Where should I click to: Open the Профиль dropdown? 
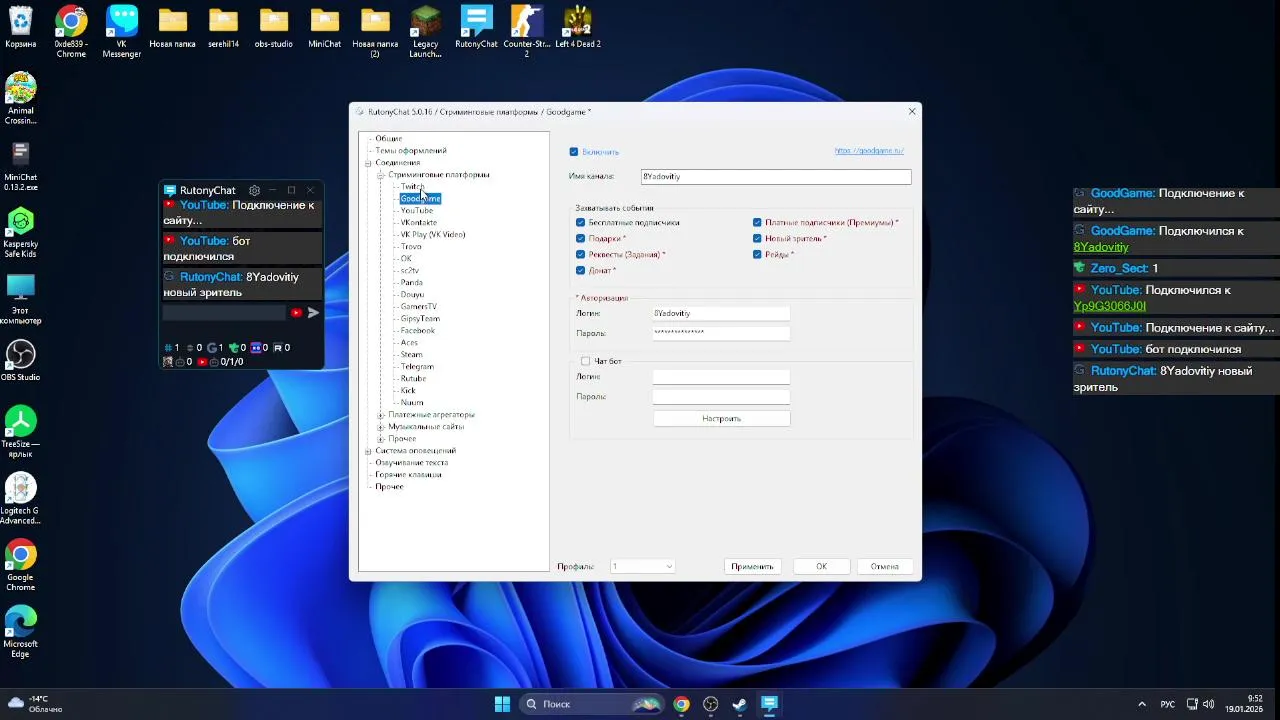[x=642, y=567]
